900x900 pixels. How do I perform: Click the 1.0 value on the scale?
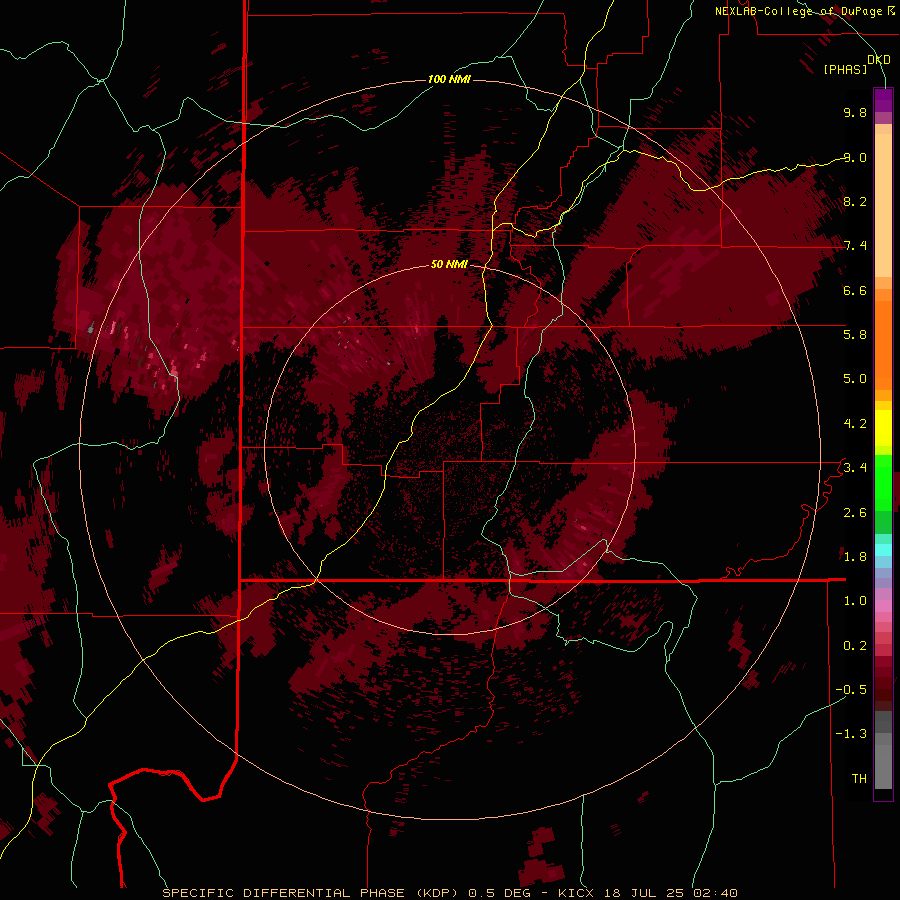coord(855,601)
